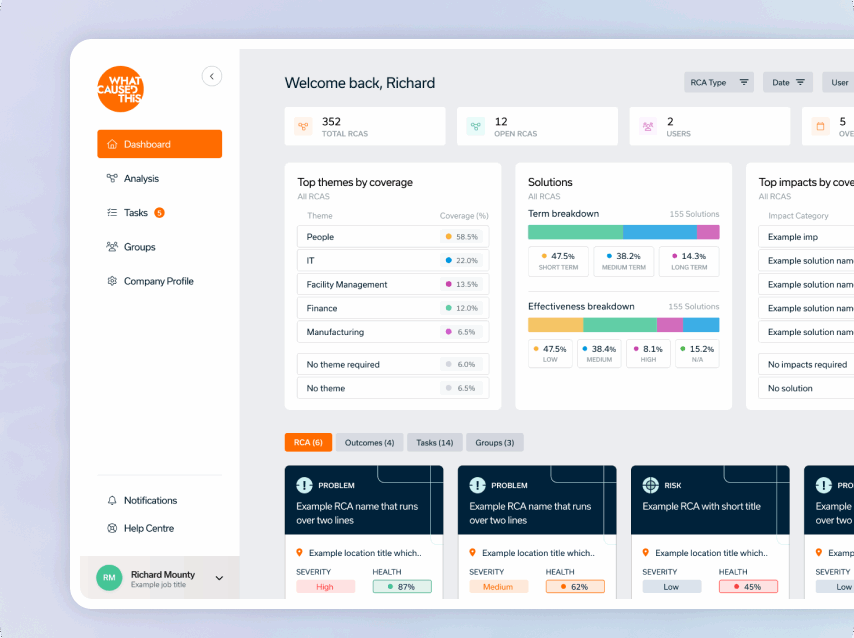Expand the Richard Mounty profile menu
854x638 pixels.
[219, 578]
